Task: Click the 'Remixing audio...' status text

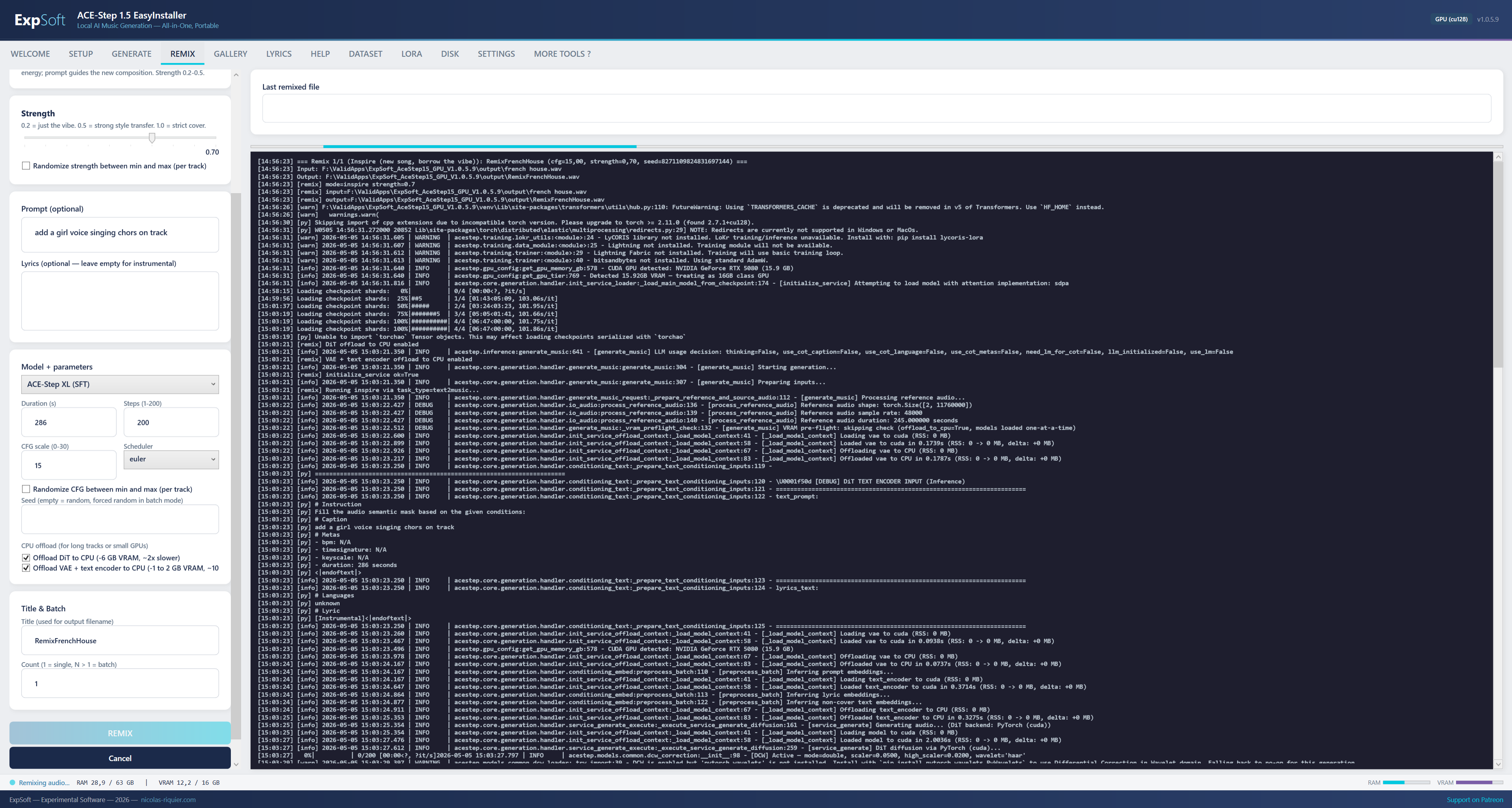Action: pyautogui.click(x=44, y=782)
